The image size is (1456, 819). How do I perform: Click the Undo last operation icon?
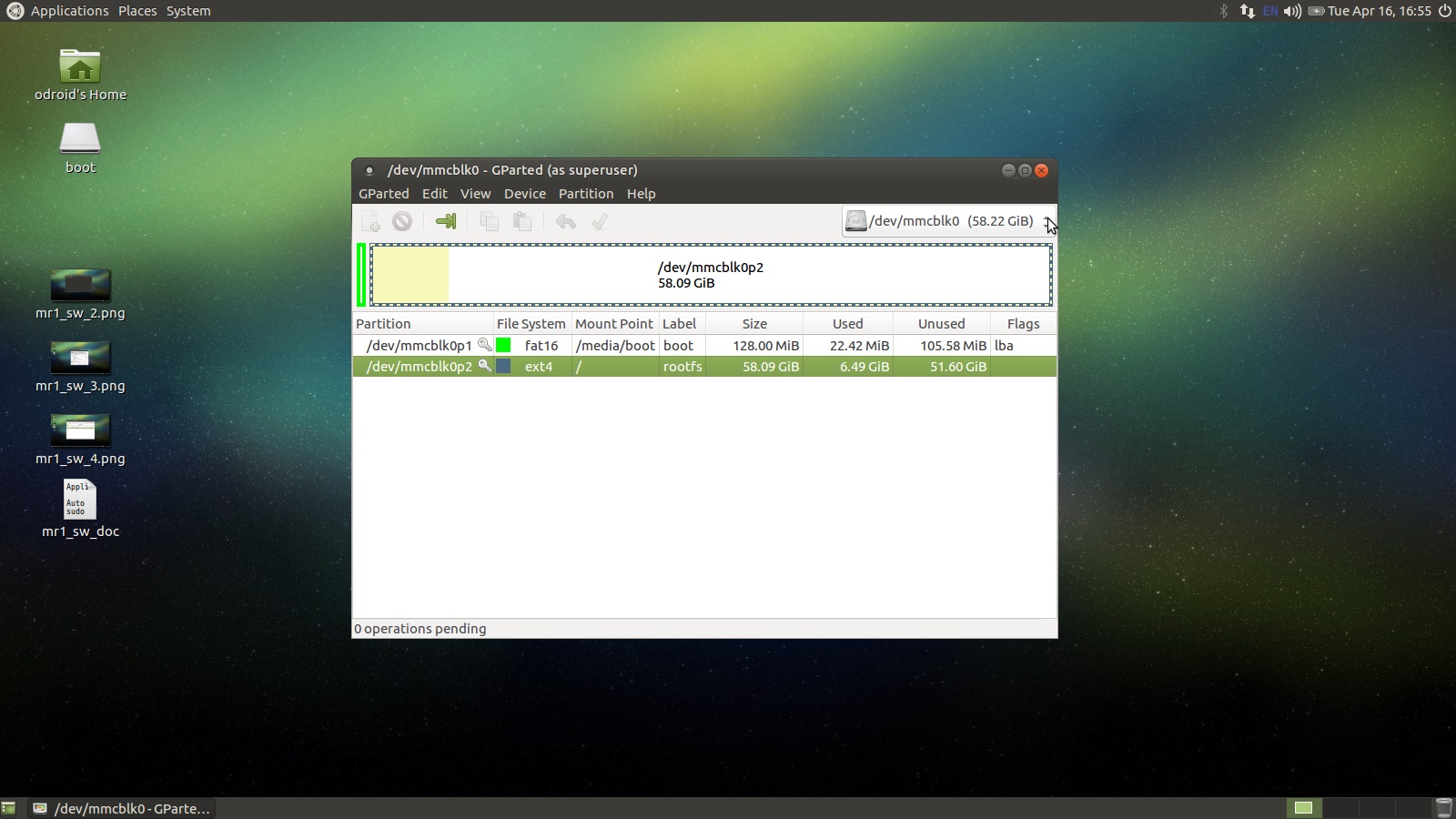[x=566, y=221]
